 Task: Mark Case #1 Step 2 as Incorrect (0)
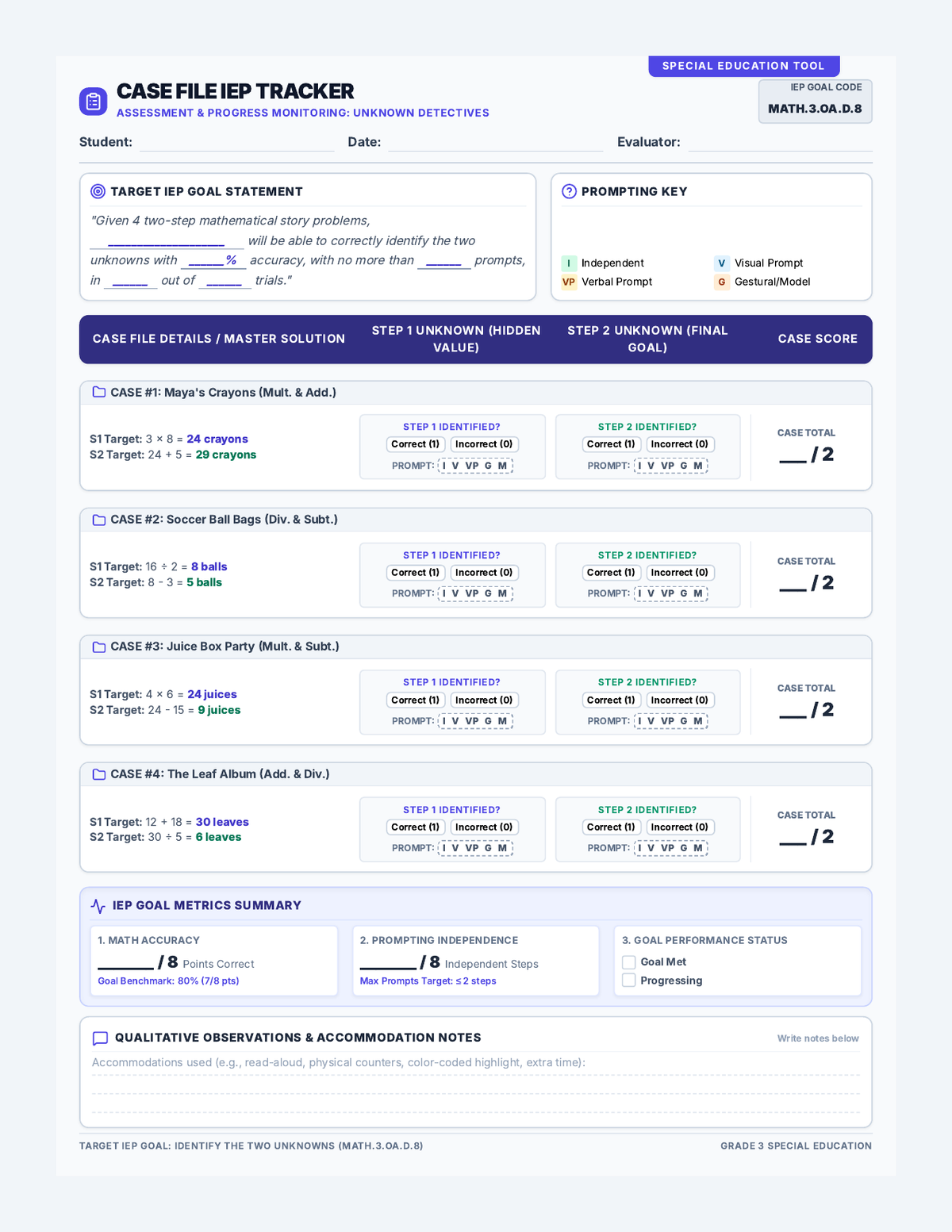[680, 444]
